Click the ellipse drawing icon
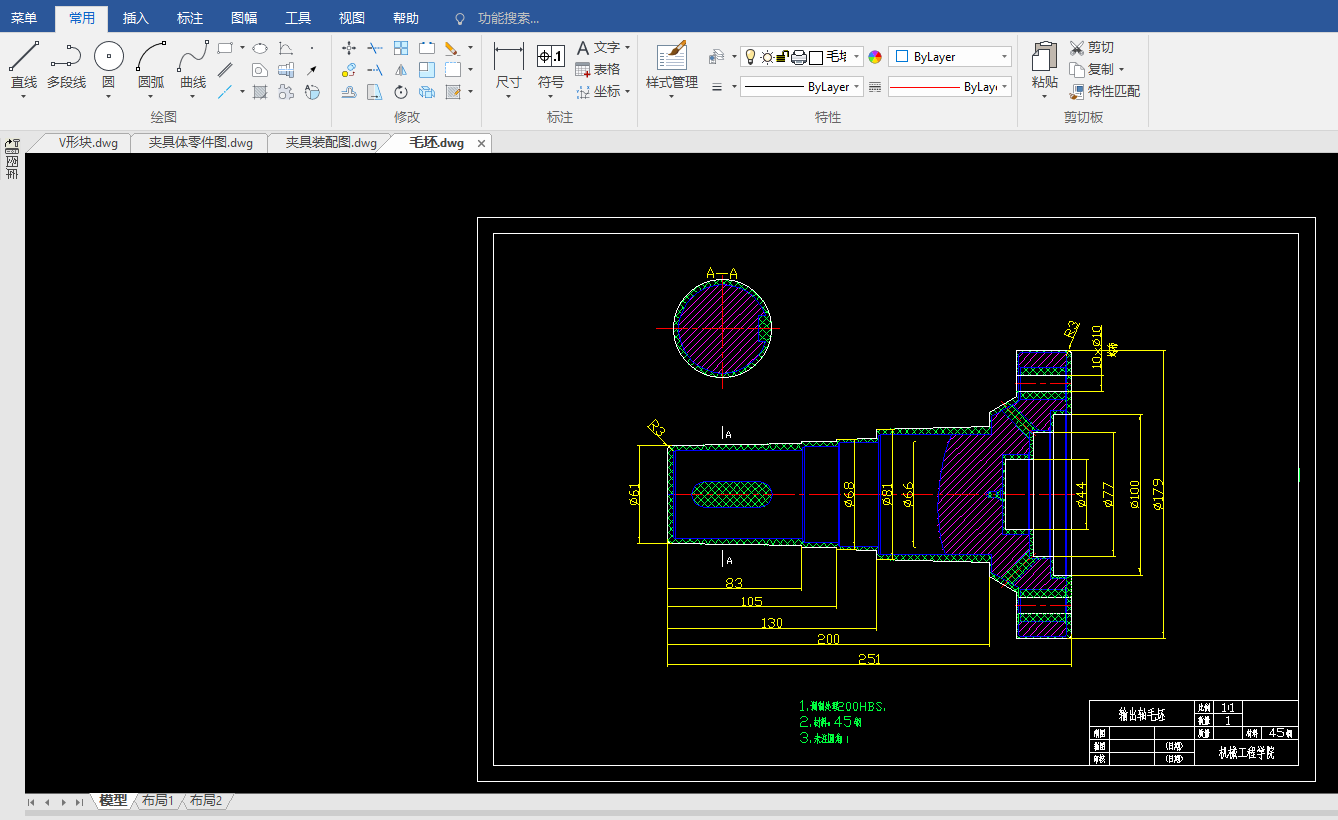This screenshot has height=820, width=1338. pyautogui.click(x=259, y=48)
